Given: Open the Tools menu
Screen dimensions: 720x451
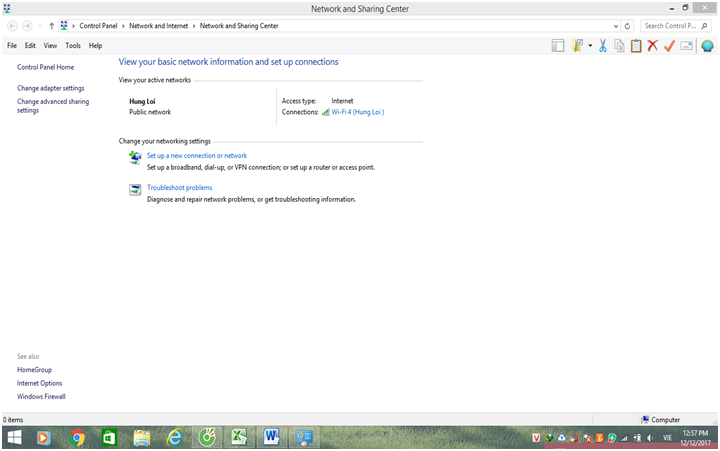Looking at the screenshot, I should coord(73,46).
